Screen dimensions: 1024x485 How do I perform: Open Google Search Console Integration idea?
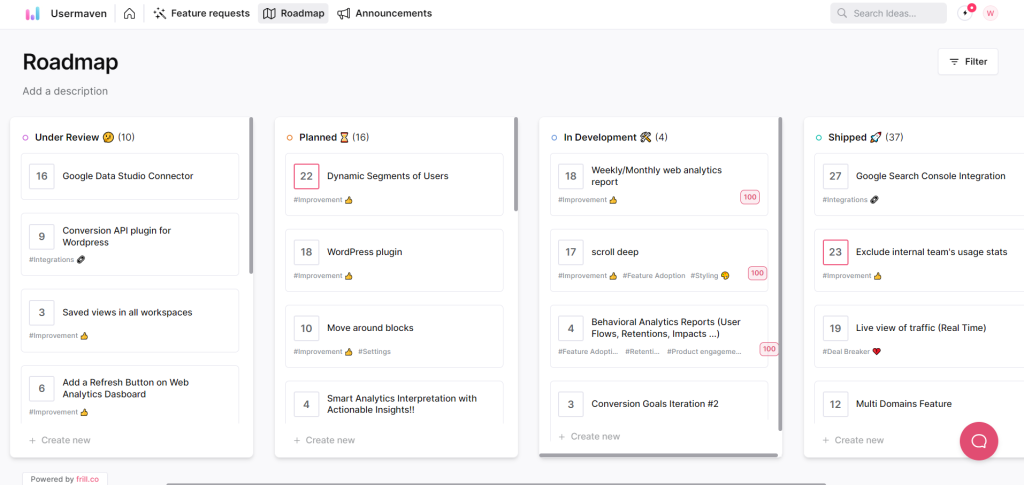pos(931,176)
